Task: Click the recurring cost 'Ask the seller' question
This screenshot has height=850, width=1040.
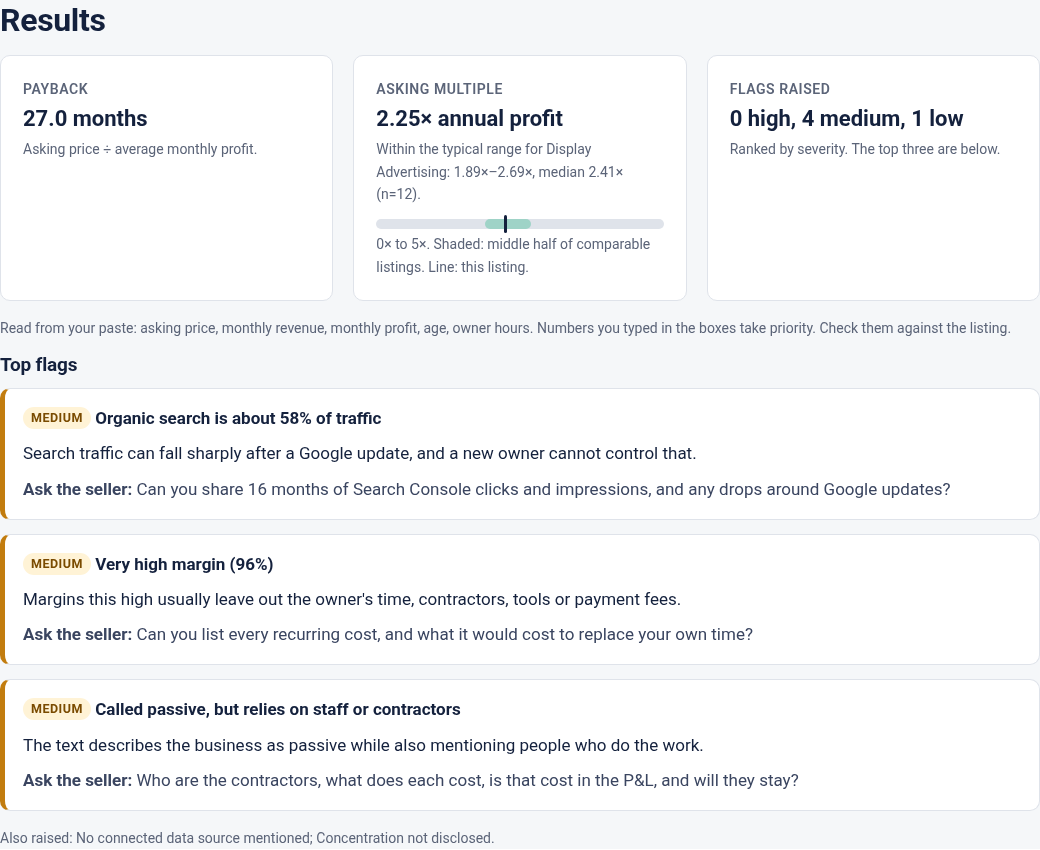Action: point(388,635)
